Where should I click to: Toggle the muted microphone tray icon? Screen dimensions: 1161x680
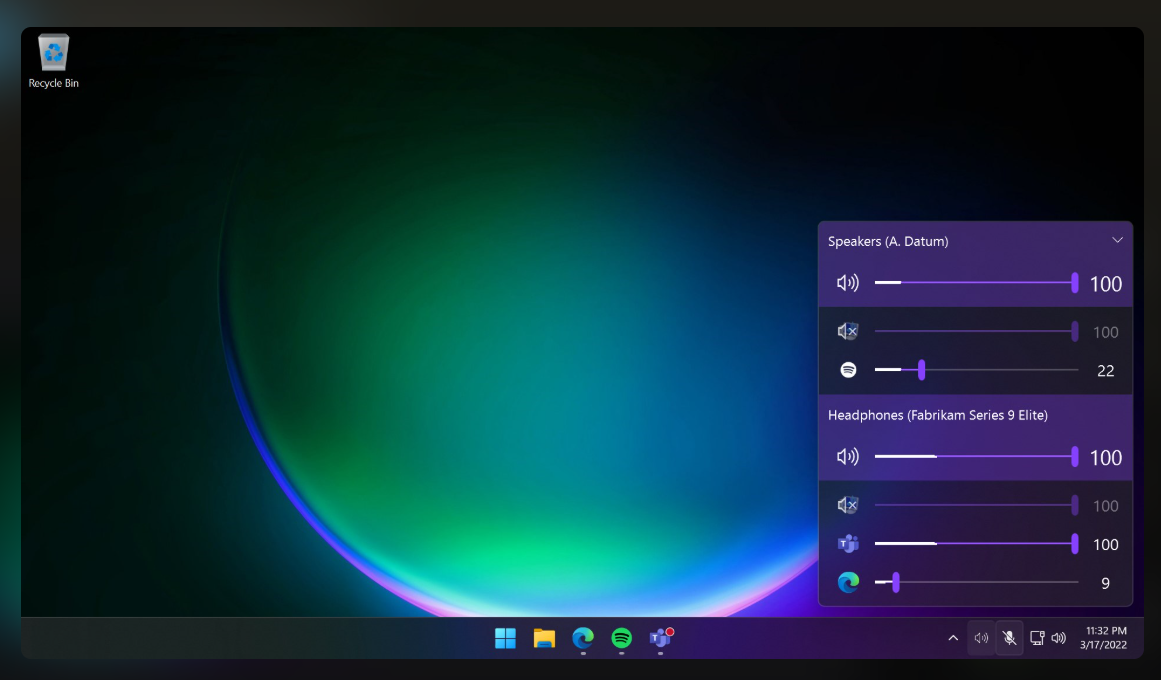pos(1009,638)
